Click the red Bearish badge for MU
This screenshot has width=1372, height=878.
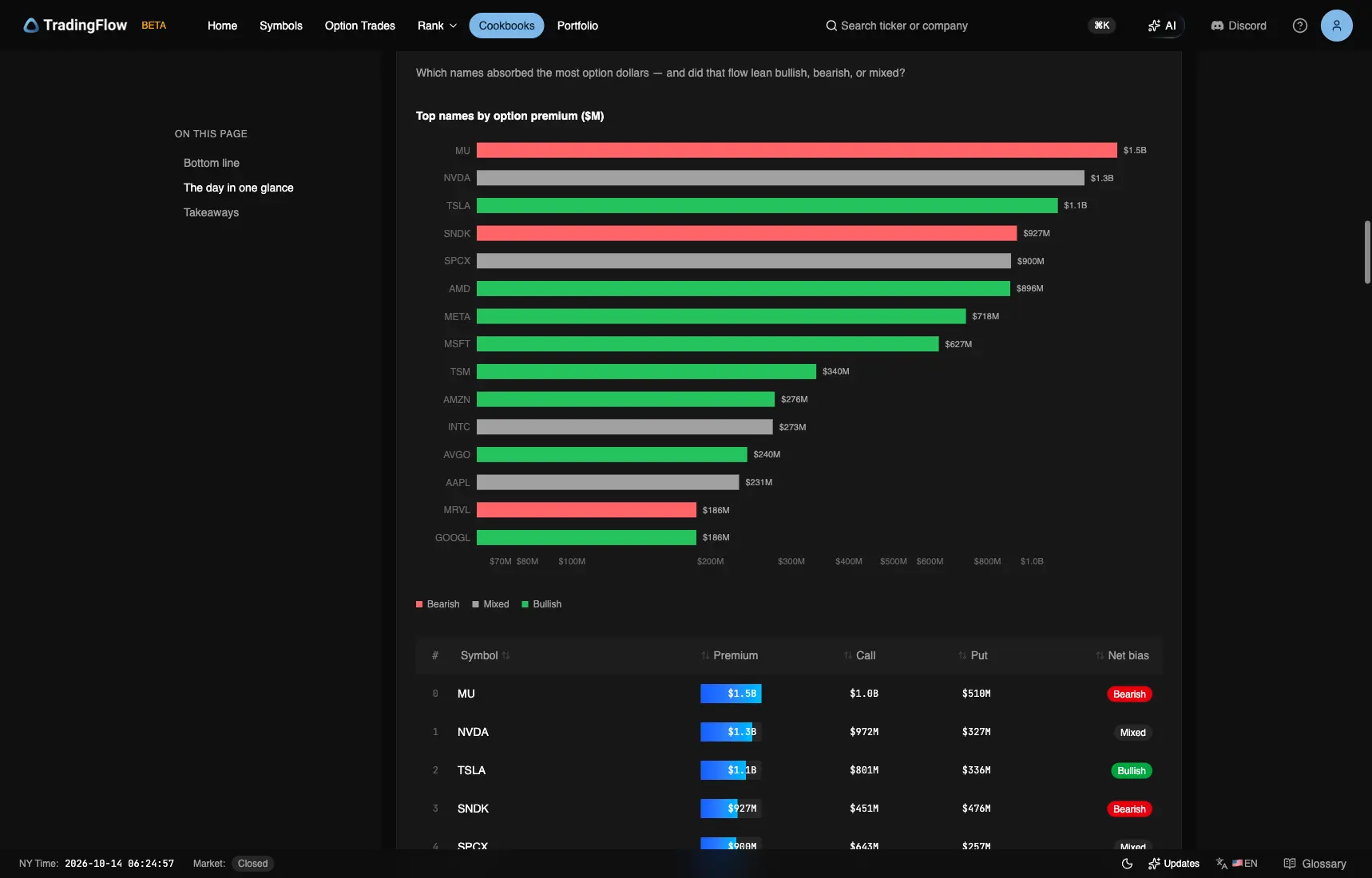1129,694
